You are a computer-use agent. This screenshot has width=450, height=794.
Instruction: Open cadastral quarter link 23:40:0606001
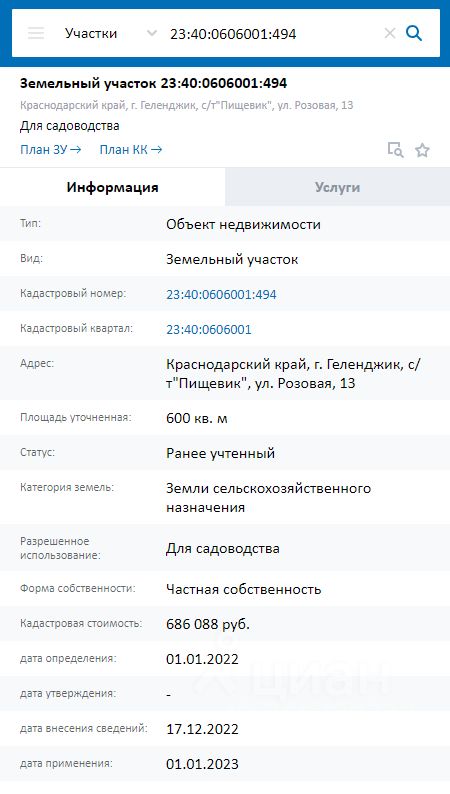coord(209,330)
